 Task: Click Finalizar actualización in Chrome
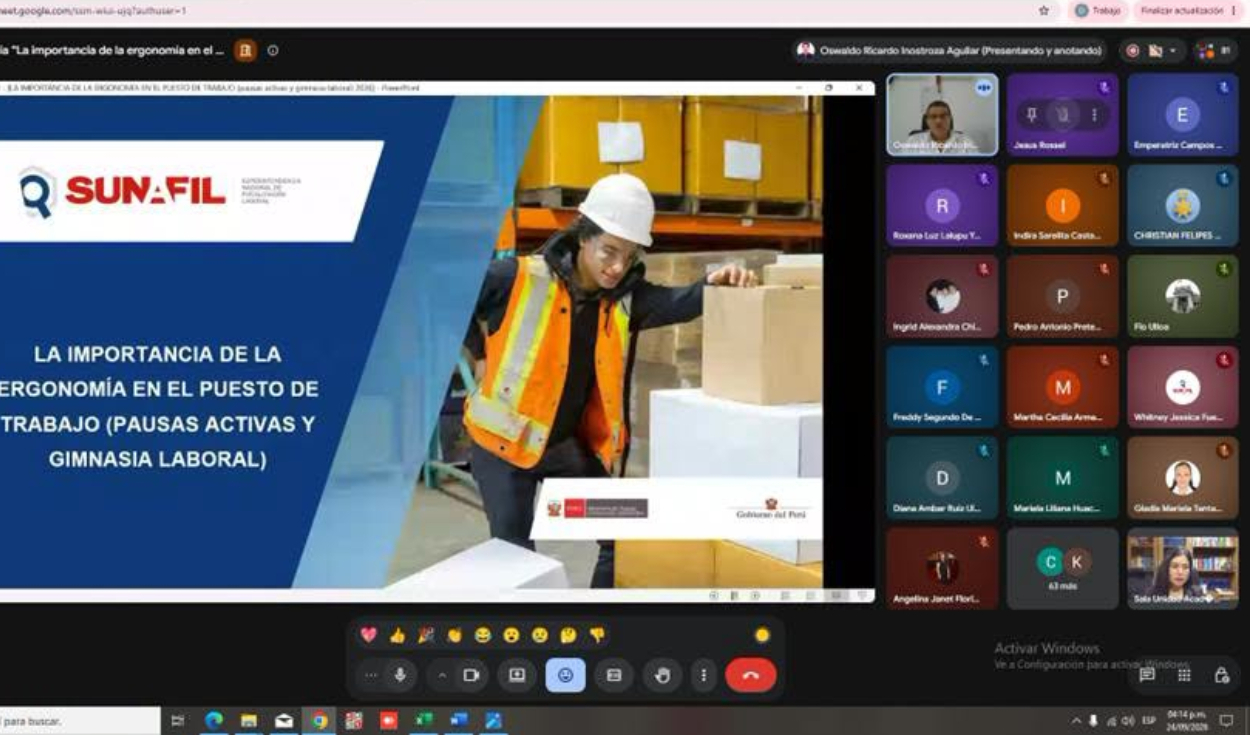coord(1181,10)
